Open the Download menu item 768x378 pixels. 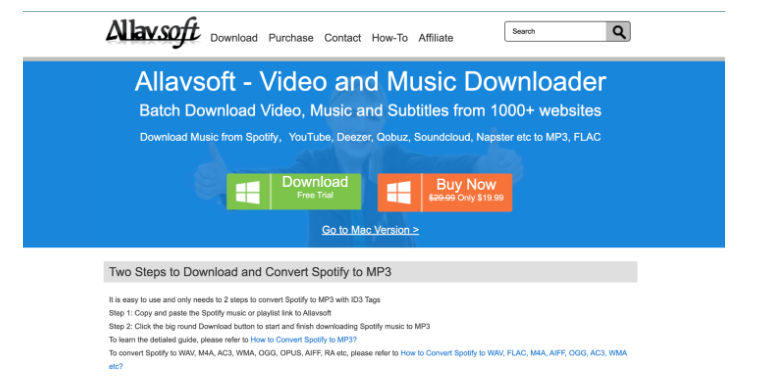point(234,38)
